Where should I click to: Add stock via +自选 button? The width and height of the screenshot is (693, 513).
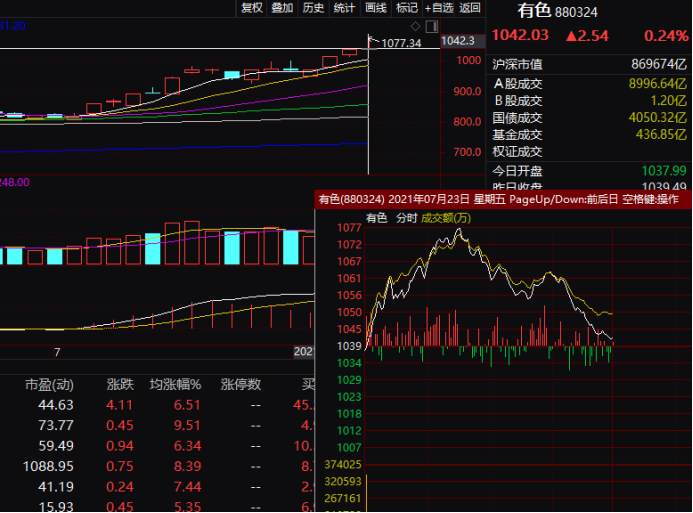(x=439, y=8)
